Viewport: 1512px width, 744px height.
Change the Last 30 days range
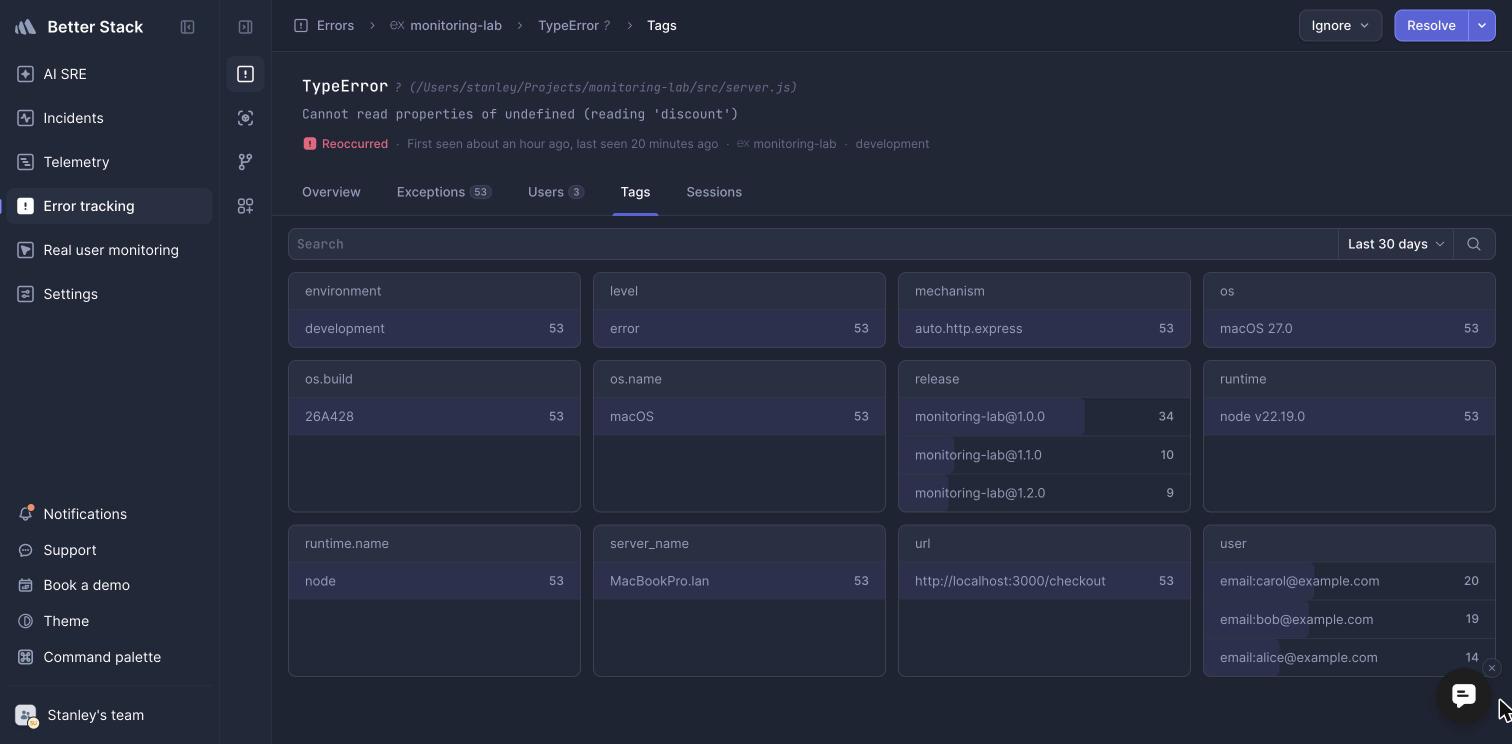coord(1396,244)
